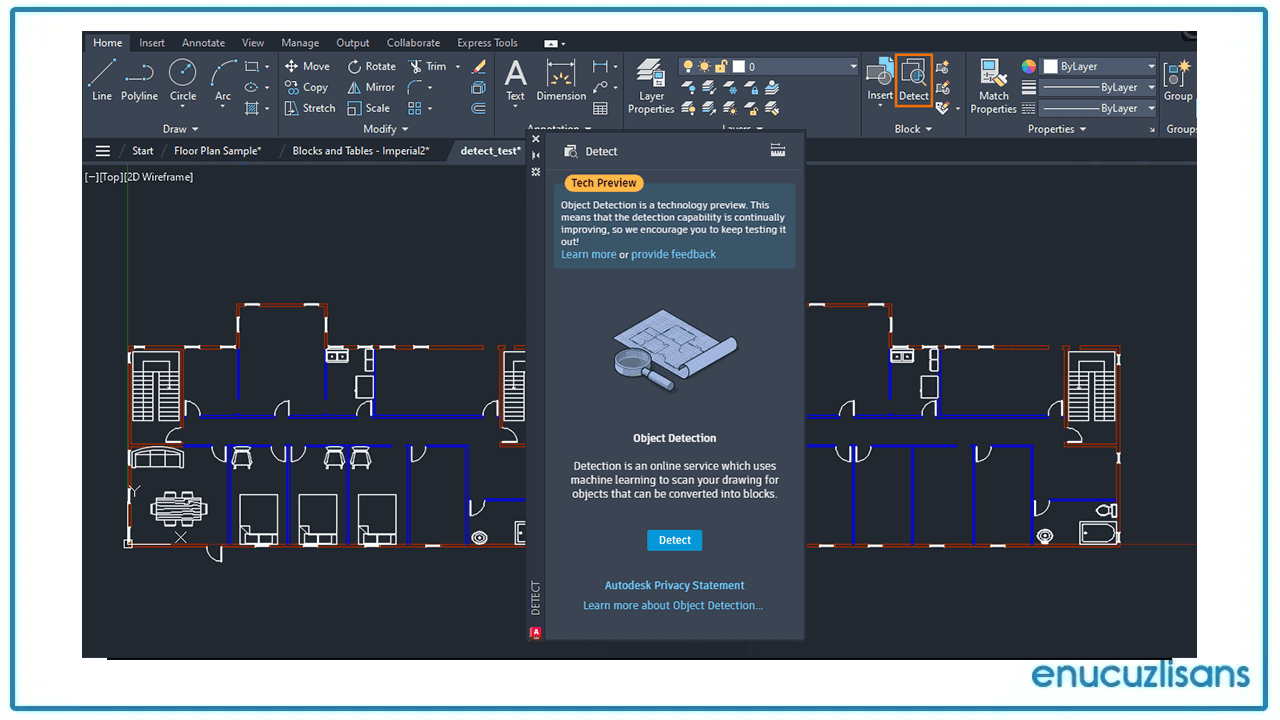Screen dimensions: 1280x720
Task: Open the Fillet dropdown arrow
Action: pyautogui.click(x=430, y=88)
